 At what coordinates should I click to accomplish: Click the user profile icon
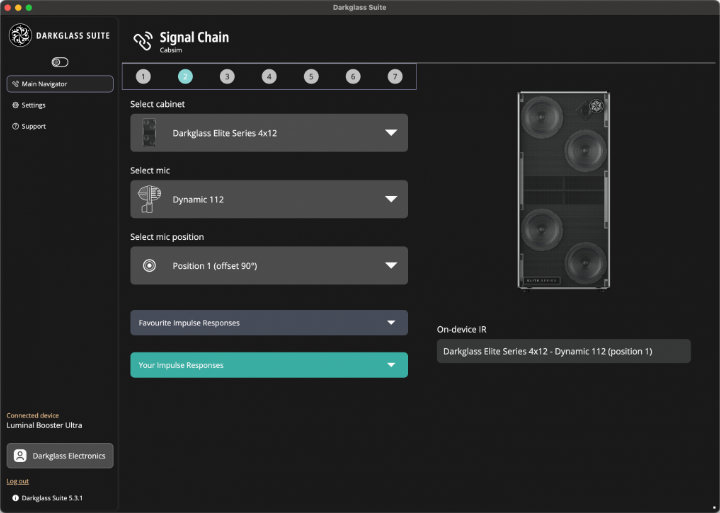coord(20,456)
